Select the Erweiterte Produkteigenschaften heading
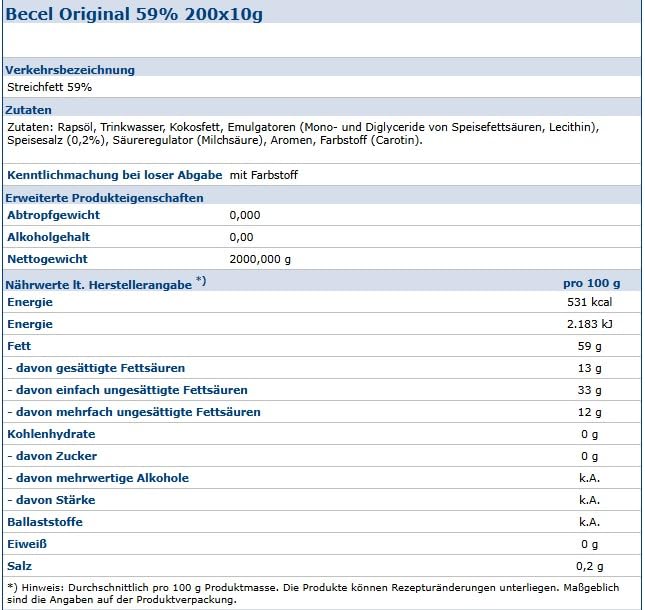The image size is (645, 610). [104, 198]
